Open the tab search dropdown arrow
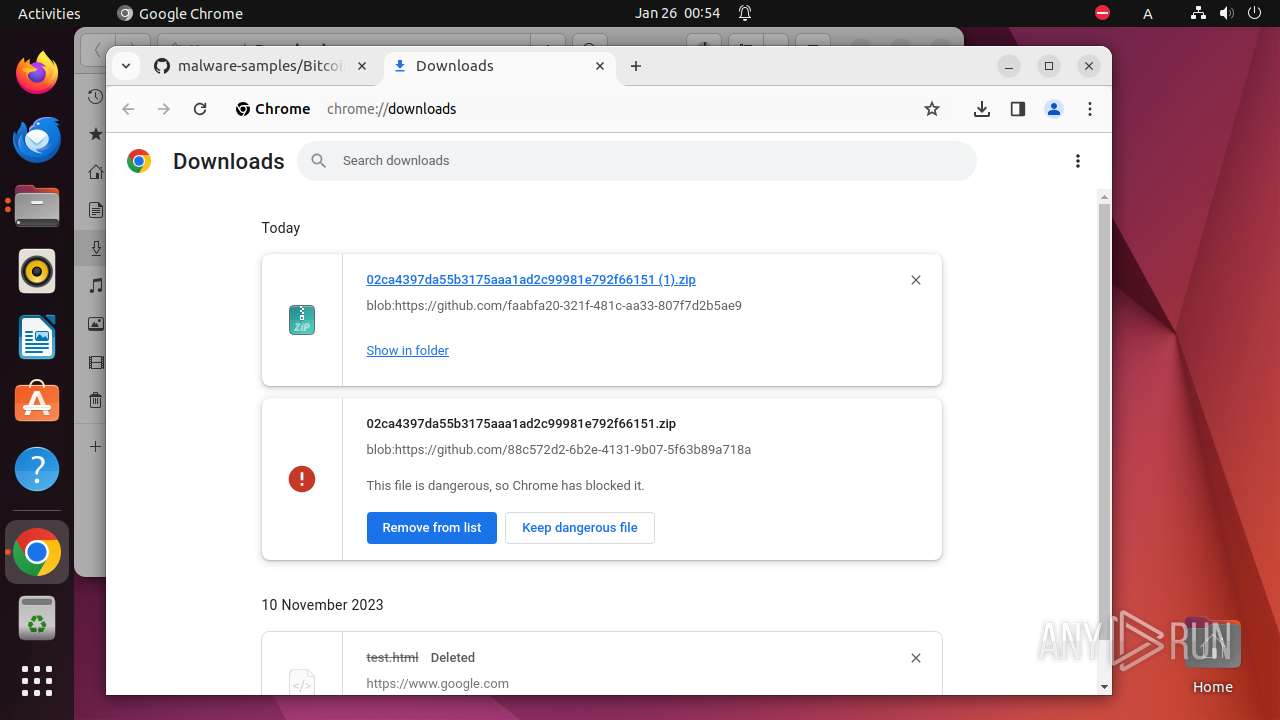This screenshot has width=1280, height=720. point(125,66)
